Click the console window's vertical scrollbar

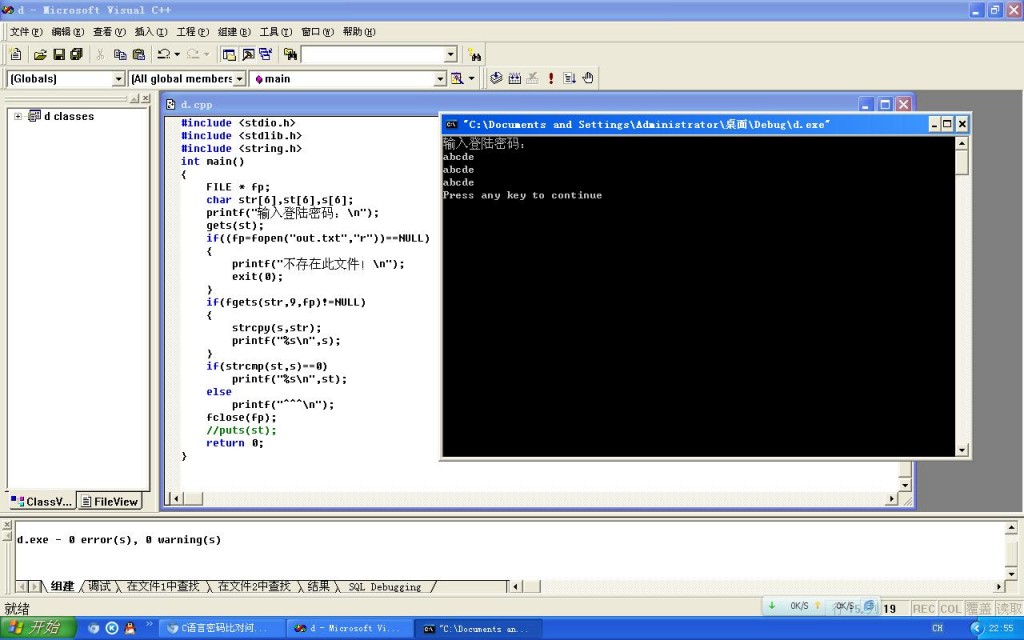(962, 300)
